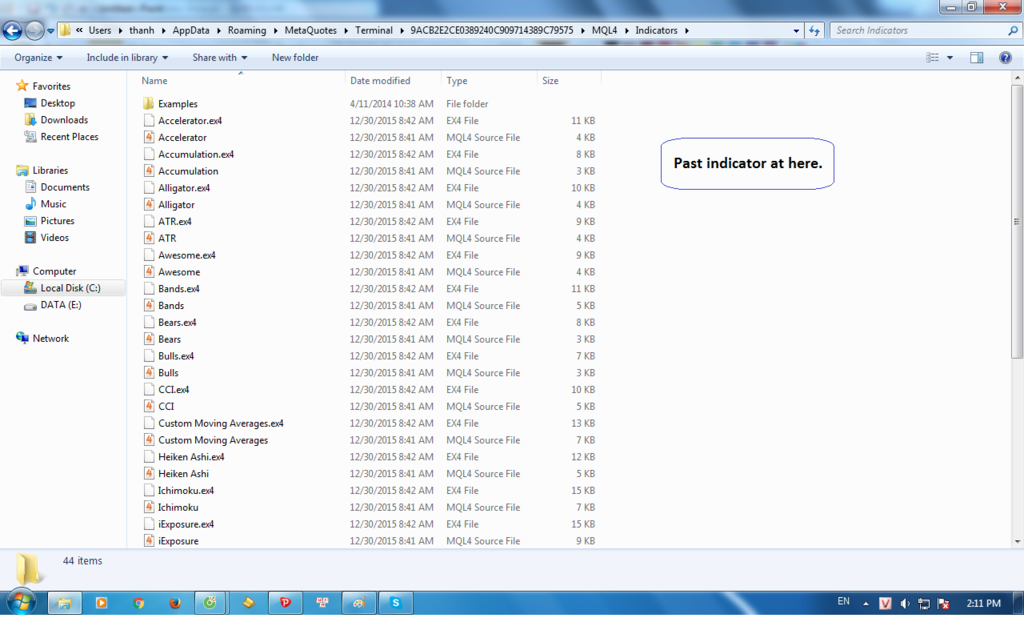Show hidden system tray icons arrow
This screenshot has height=618, width=1024.
866,604
